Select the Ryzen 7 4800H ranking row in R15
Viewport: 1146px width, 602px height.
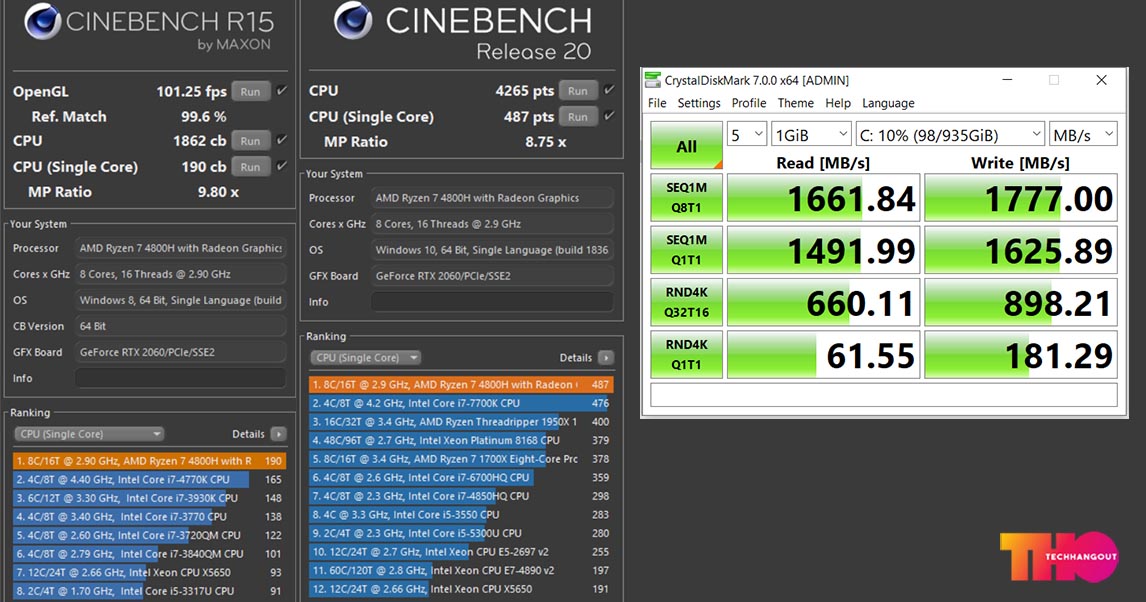[149, 461]
